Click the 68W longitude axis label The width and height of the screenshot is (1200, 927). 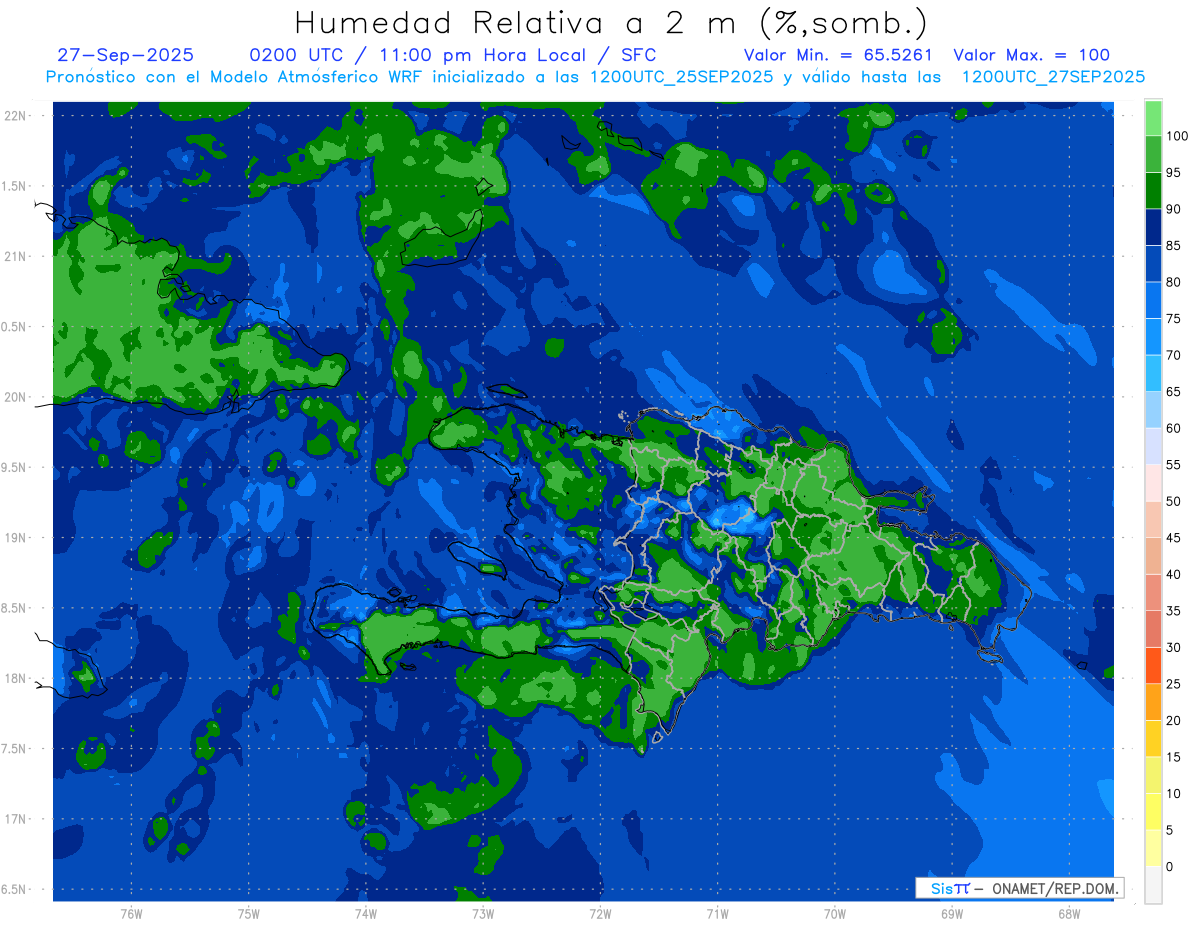tap(1068, 913)
